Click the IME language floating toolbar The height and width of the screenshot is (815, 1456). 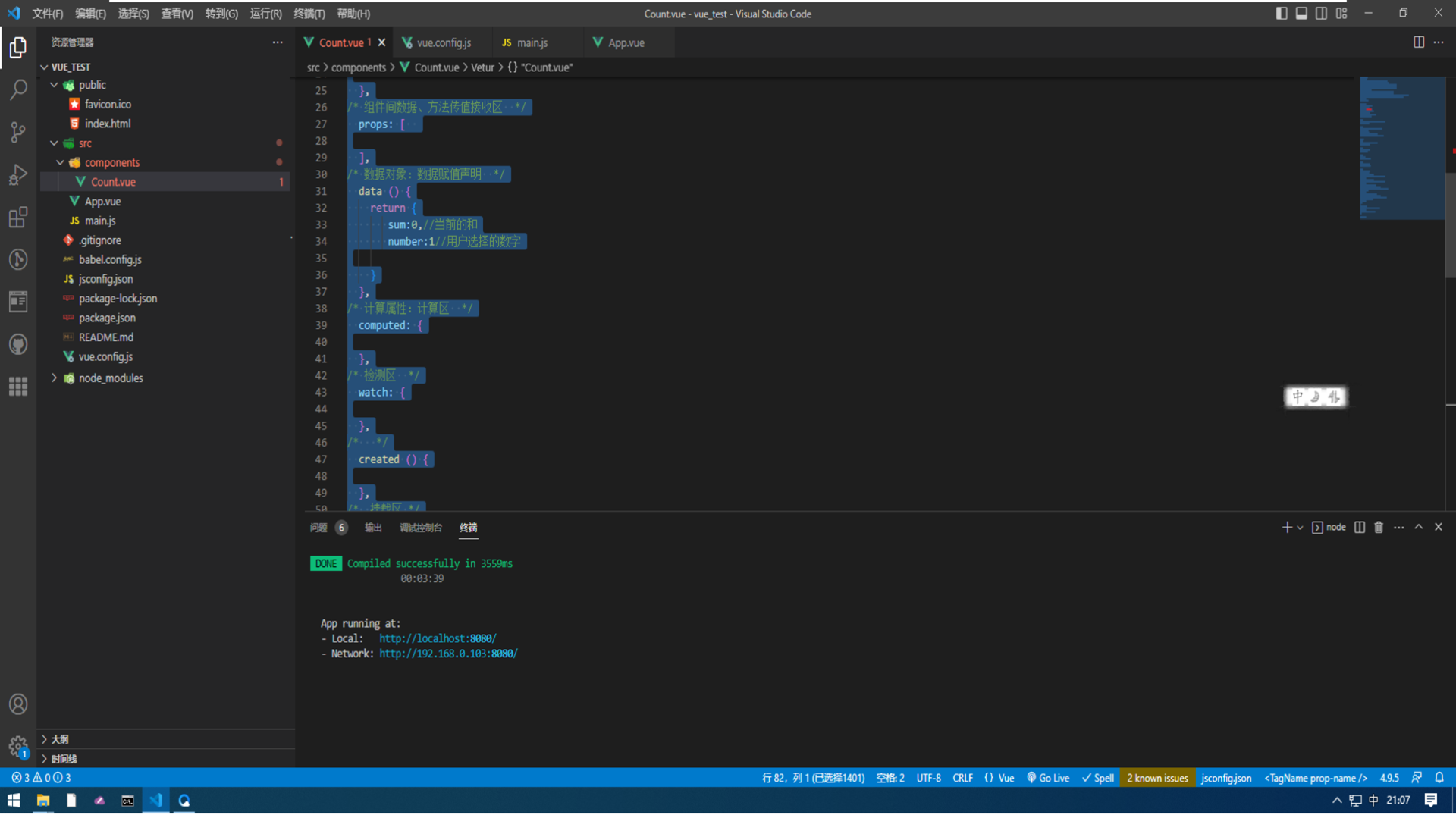pos(1316,397)
